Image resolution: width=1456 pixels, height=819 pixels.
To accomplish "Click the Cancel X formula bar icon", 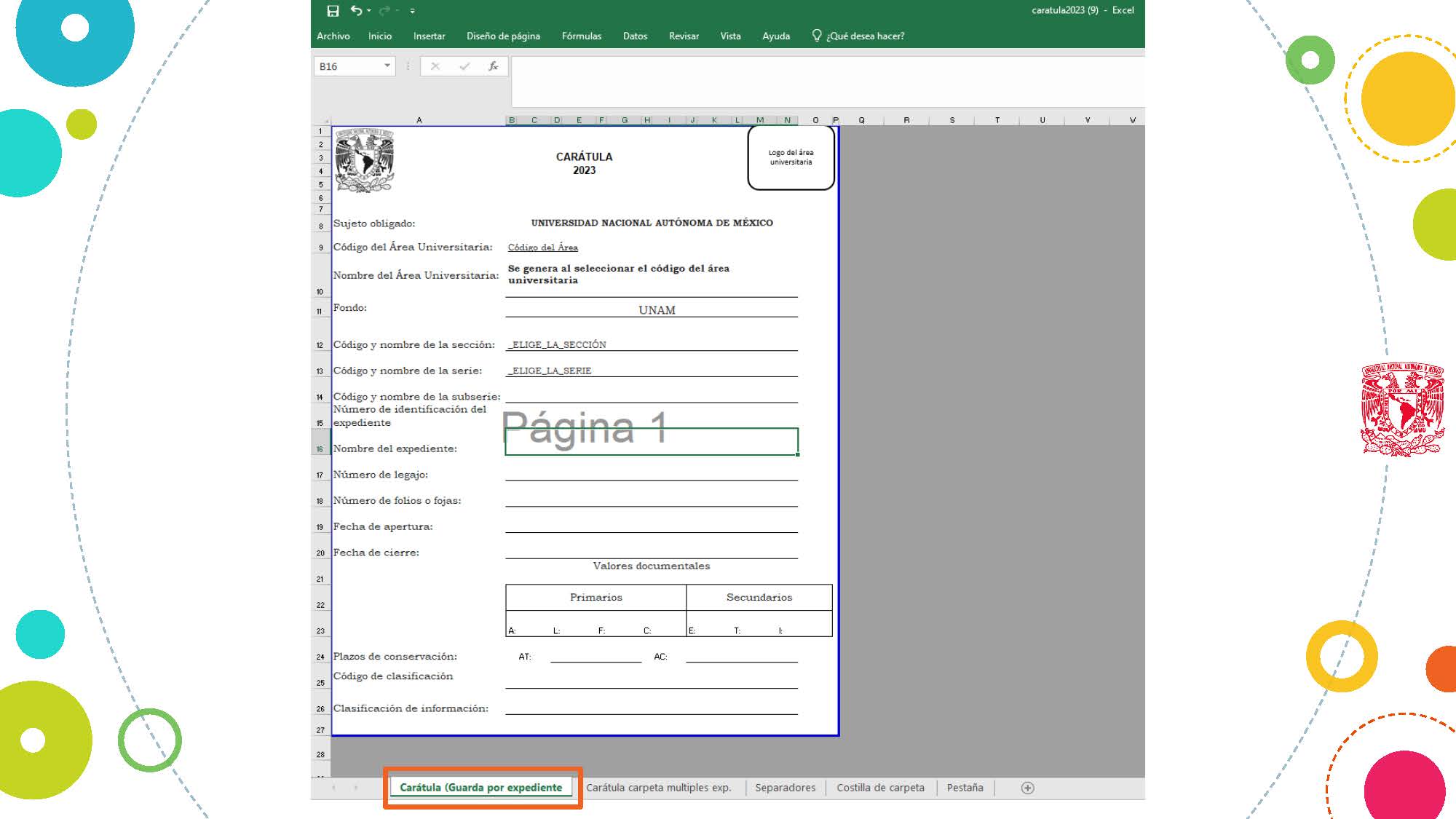I will 435,66.
